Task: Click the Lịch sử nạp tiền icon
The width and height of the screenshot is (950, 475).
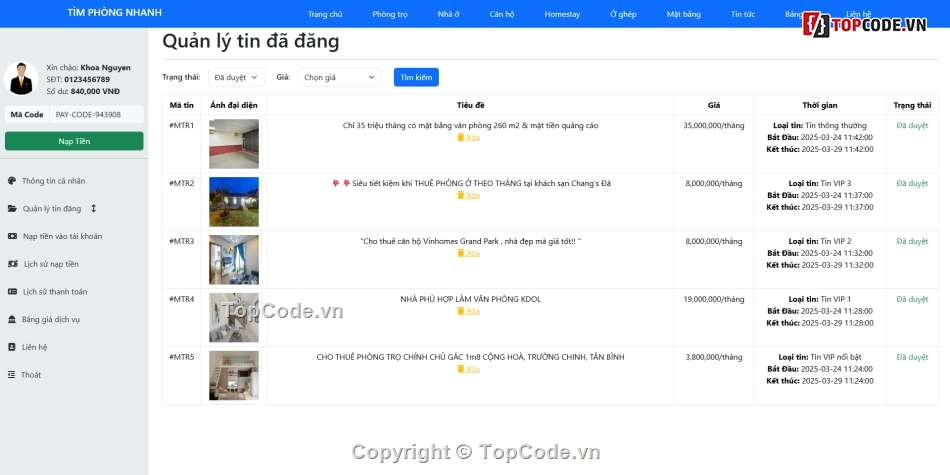Action: pos(12,264)
